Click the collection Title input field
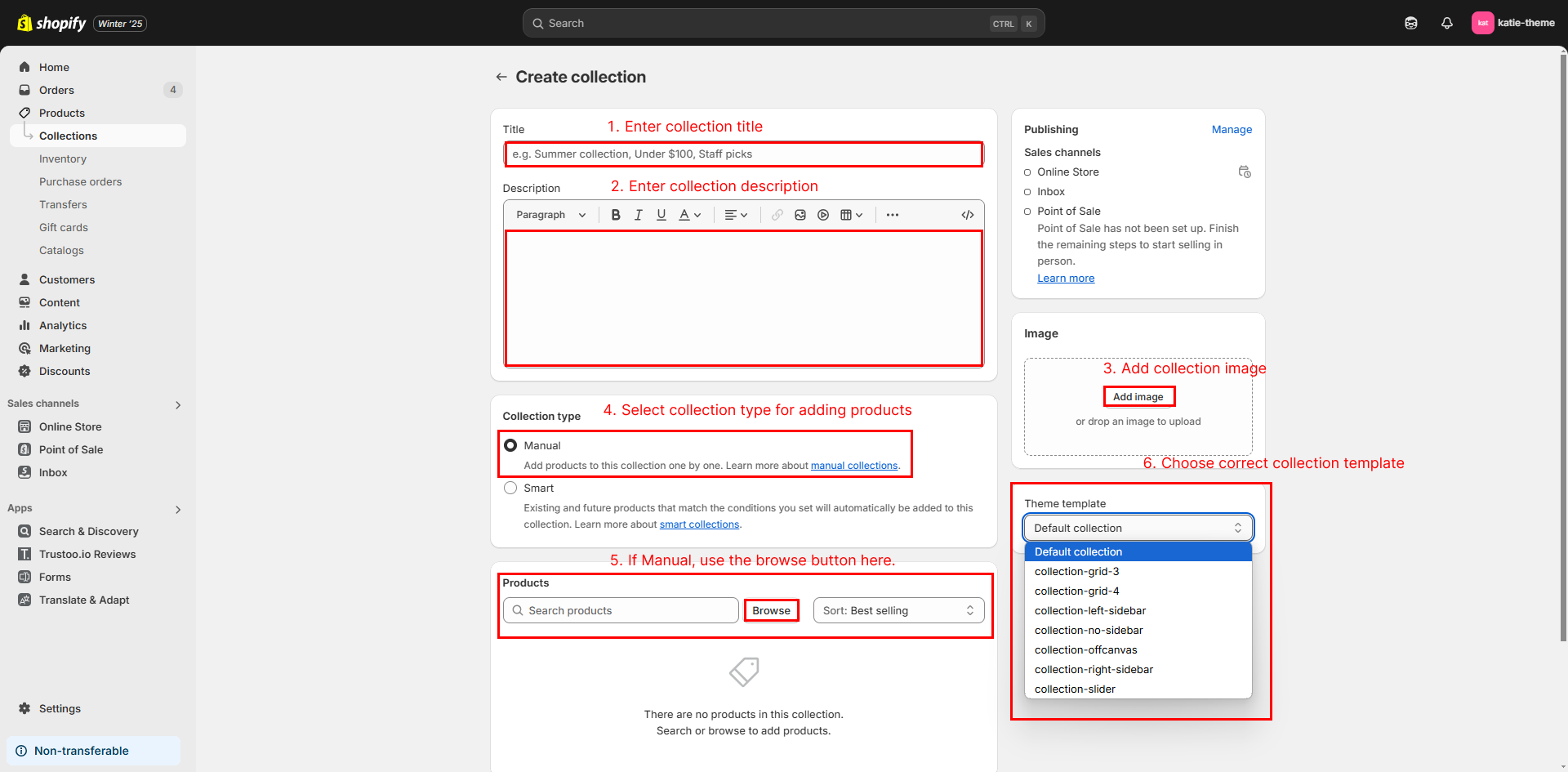 click(x=743, y=154)
